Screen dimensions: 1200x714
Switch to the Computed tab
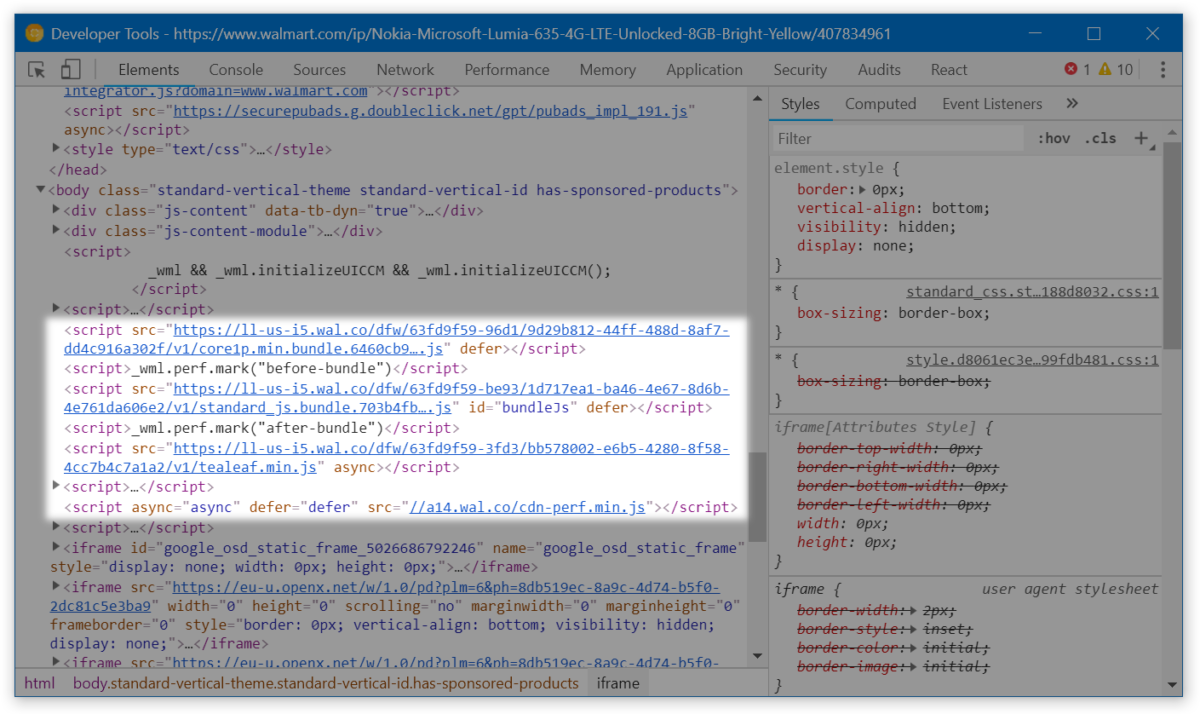[x=880, y=103]
